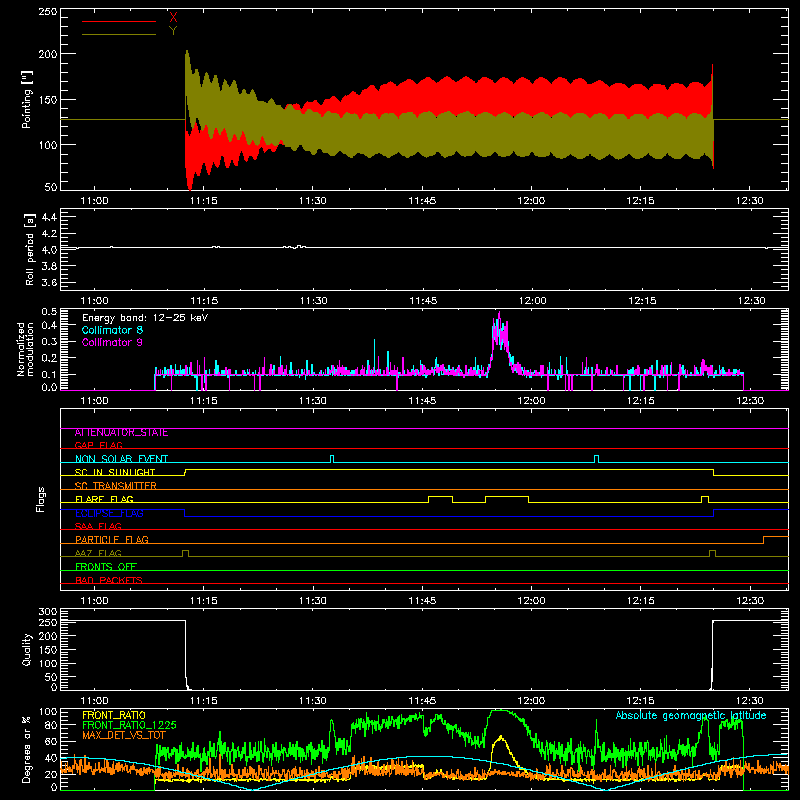
Task: Select the FRONTS_OFF flag label
Action: (106, 566)
